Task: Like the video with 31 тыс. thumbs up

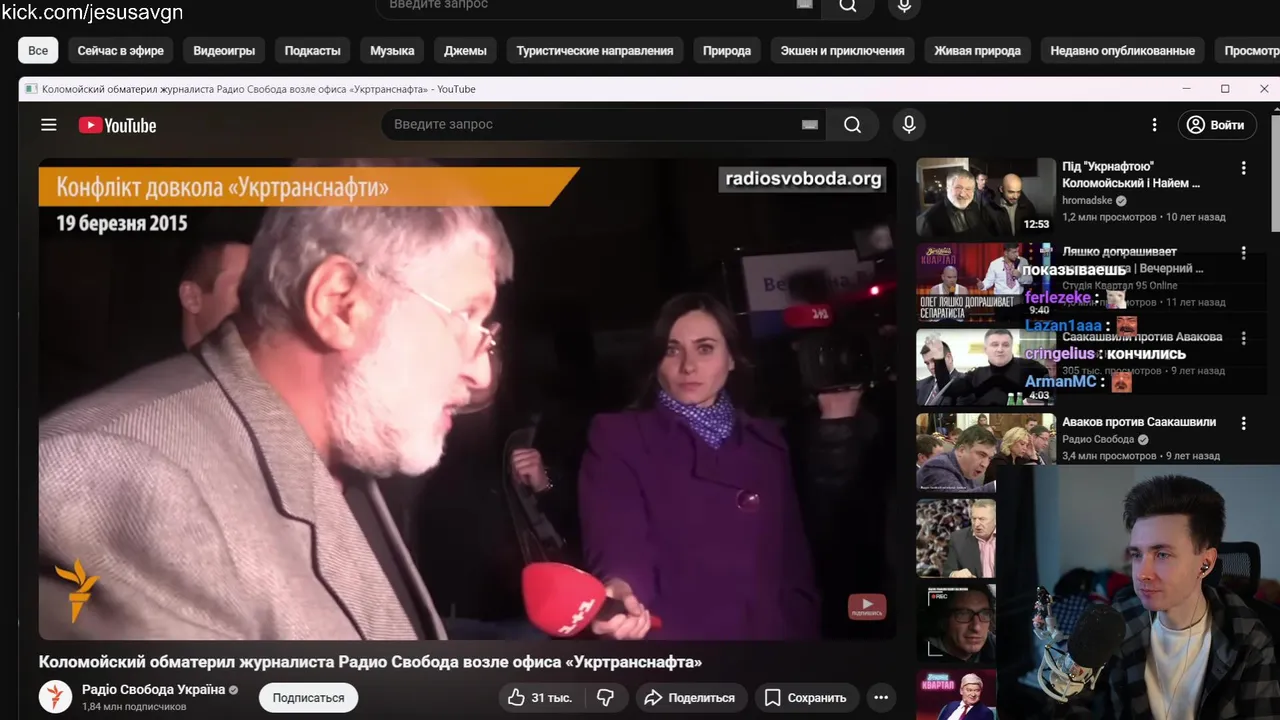Action: click(x=539, y=698)
